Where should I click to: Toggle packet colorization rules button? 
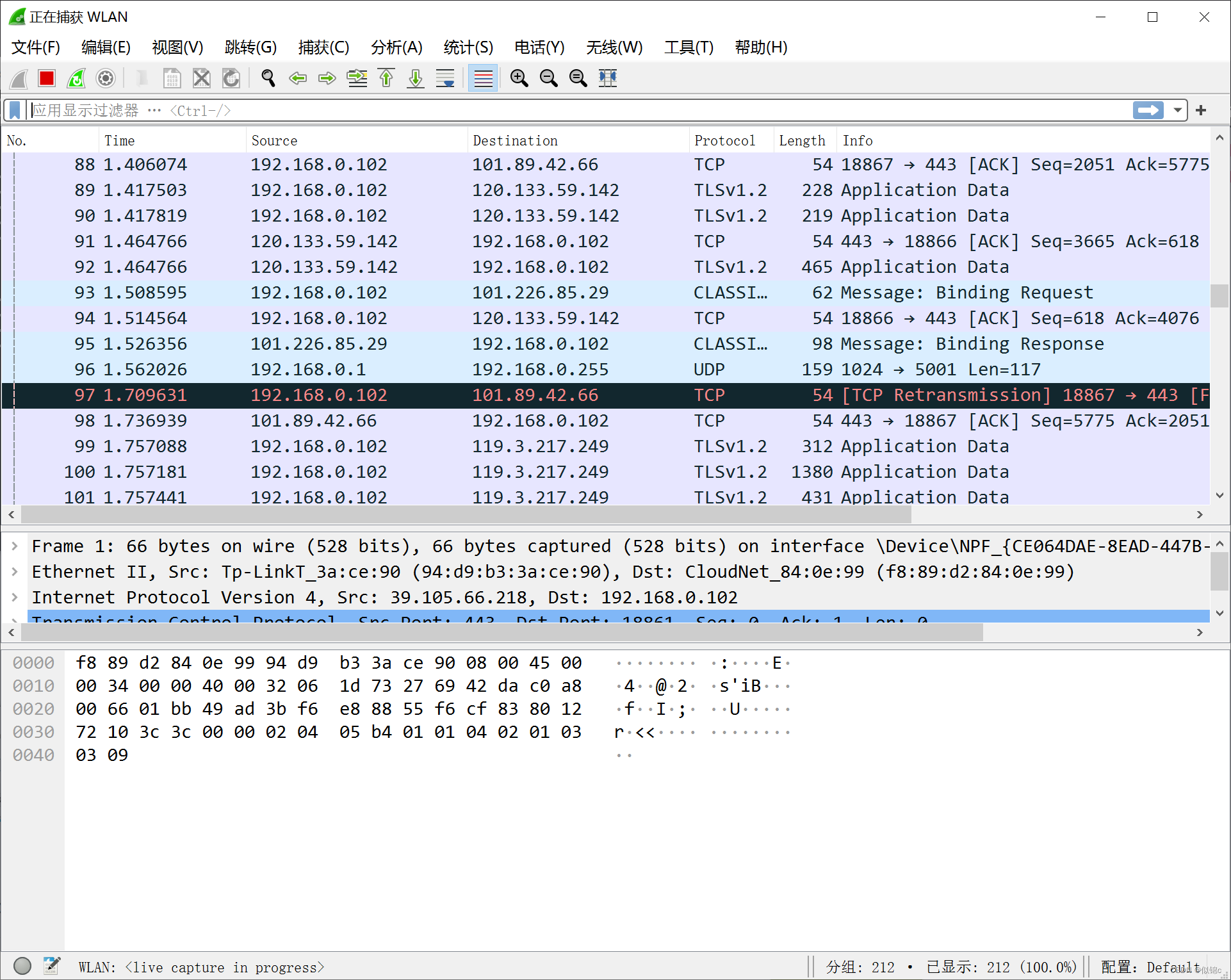click(x=483, y=78)
